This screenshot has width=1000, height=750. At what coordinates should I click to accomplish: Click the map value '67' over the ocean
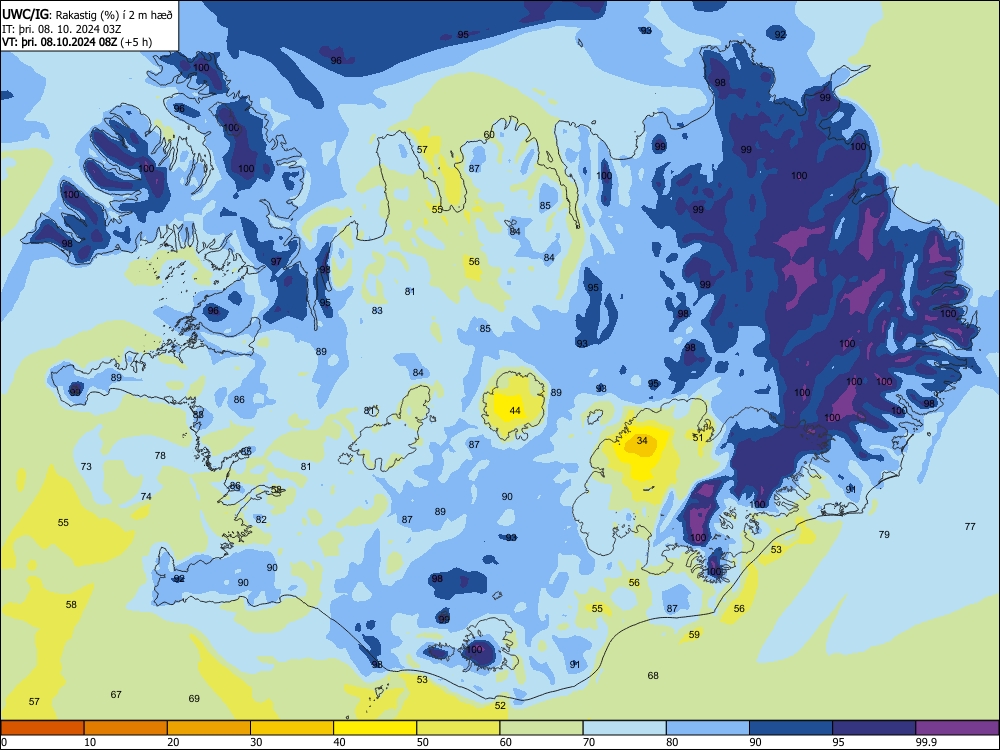click(116, 695)
